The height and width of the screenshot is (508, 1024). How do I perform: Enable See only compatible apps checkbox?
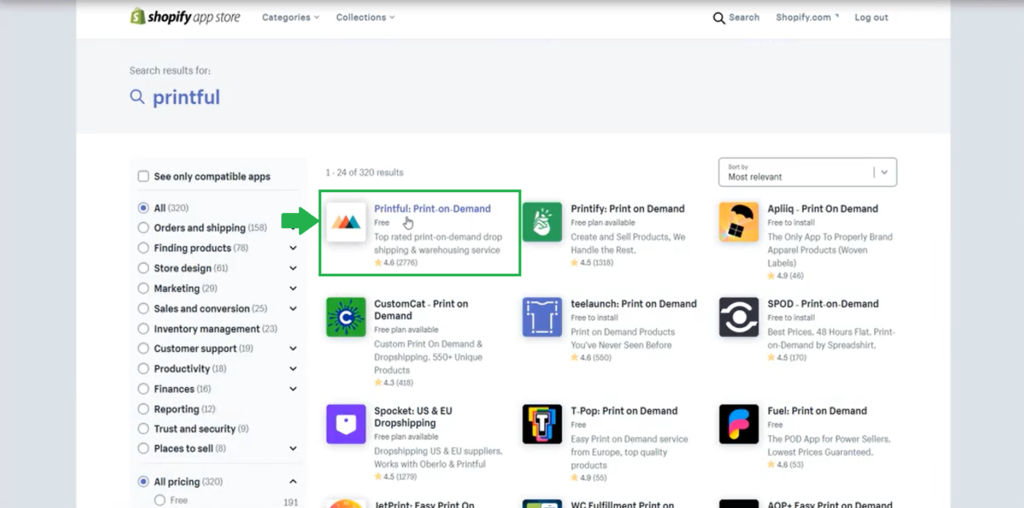pos(143,176)
